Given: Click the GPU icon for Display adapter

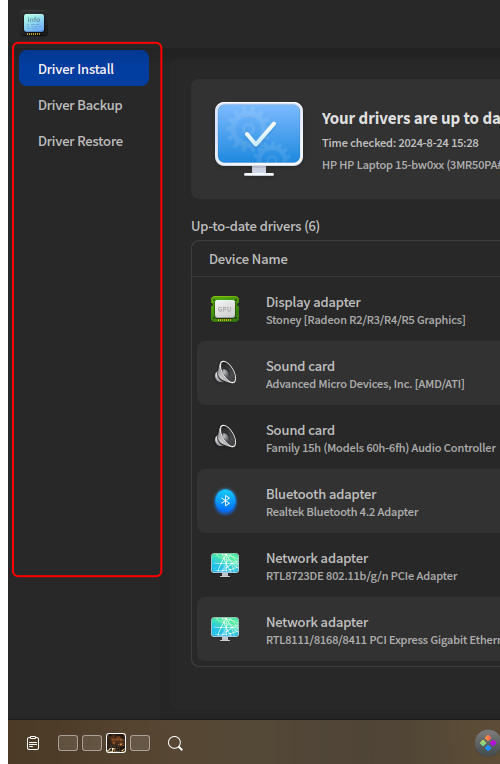Looking at the screenshot, I should [225, 309].
